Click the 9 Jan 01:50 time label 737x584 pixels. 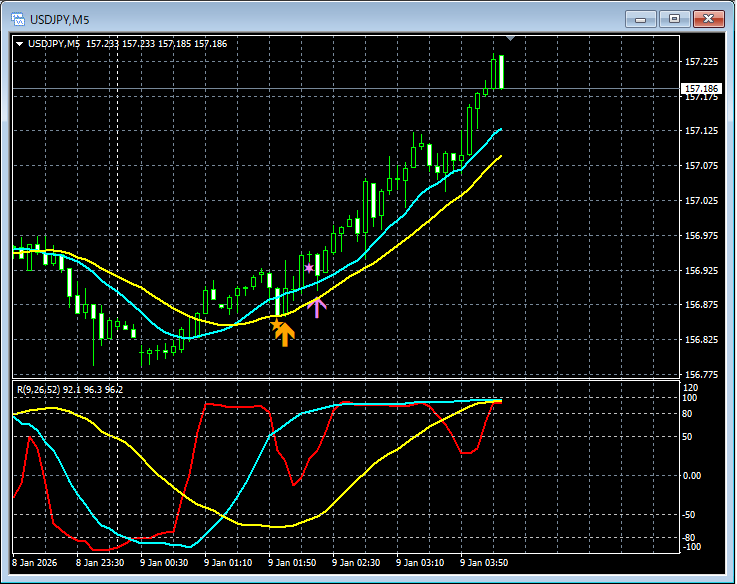292,563
